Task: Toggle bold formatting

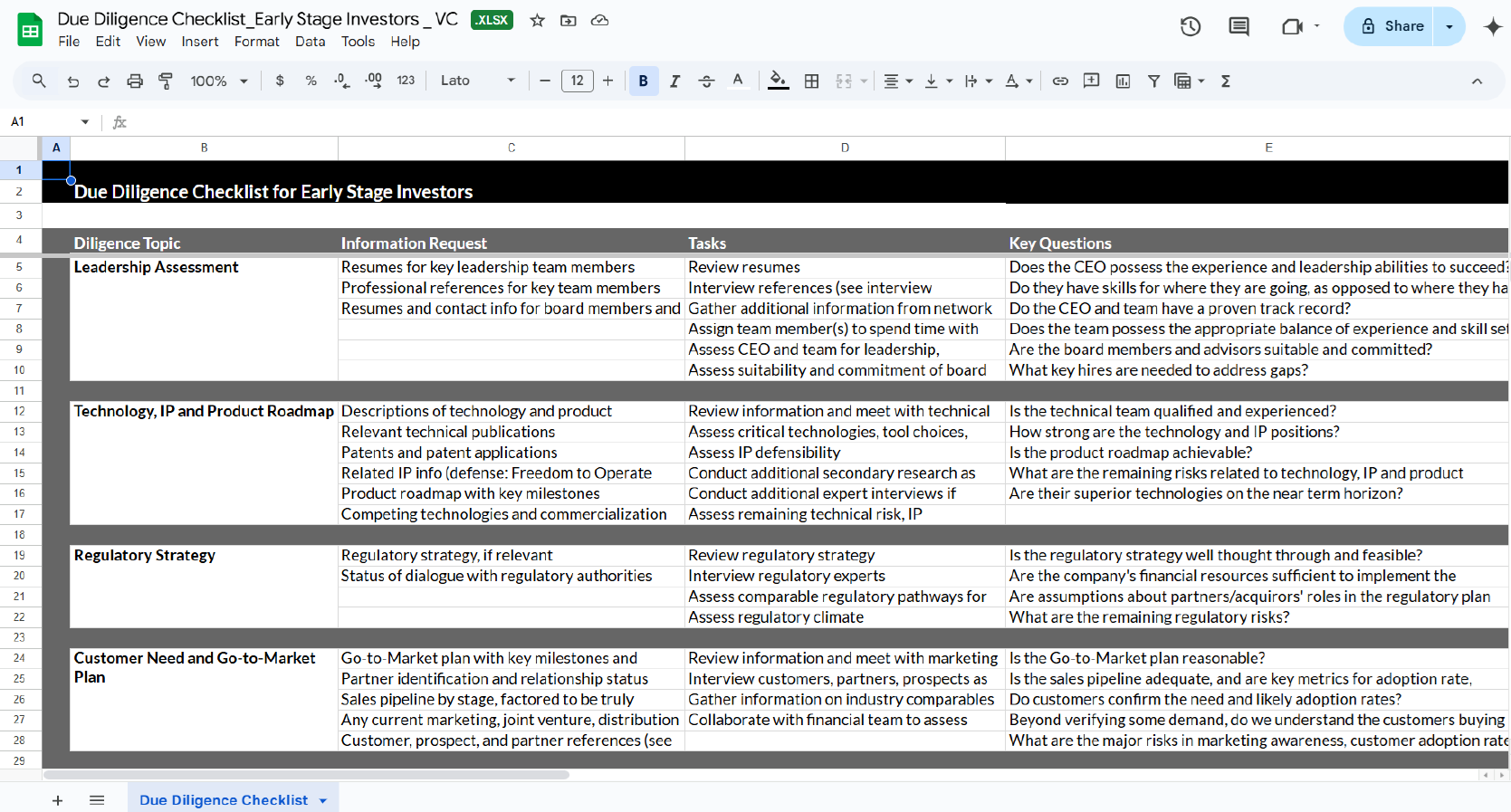Action: coord(644,81)
